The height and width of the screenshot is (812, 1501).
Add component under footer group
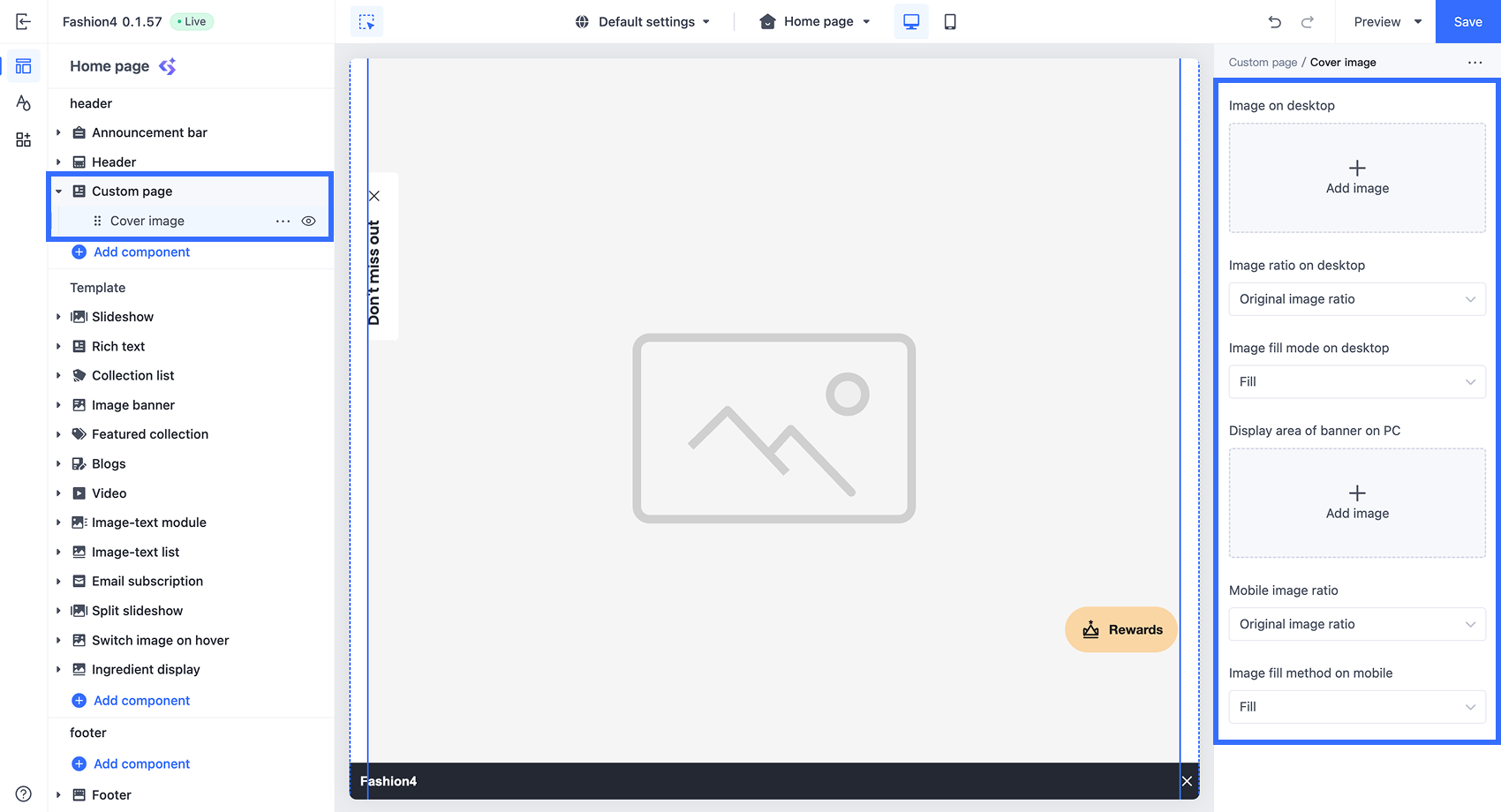[x=131, y=763]
